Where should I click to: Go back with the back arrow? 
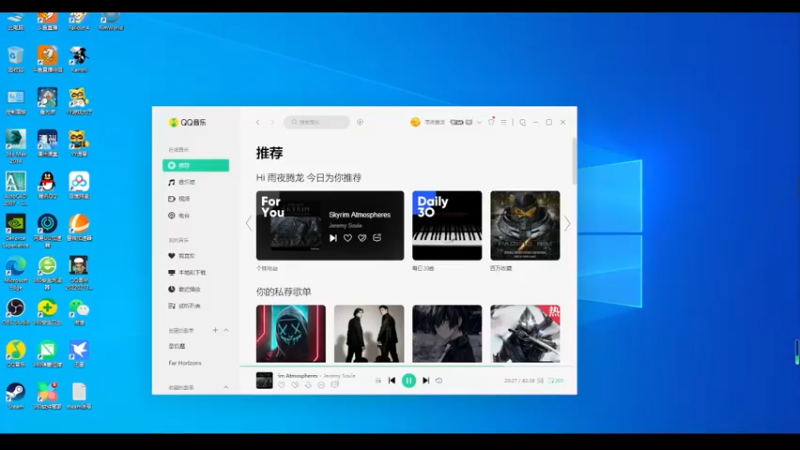258,122
